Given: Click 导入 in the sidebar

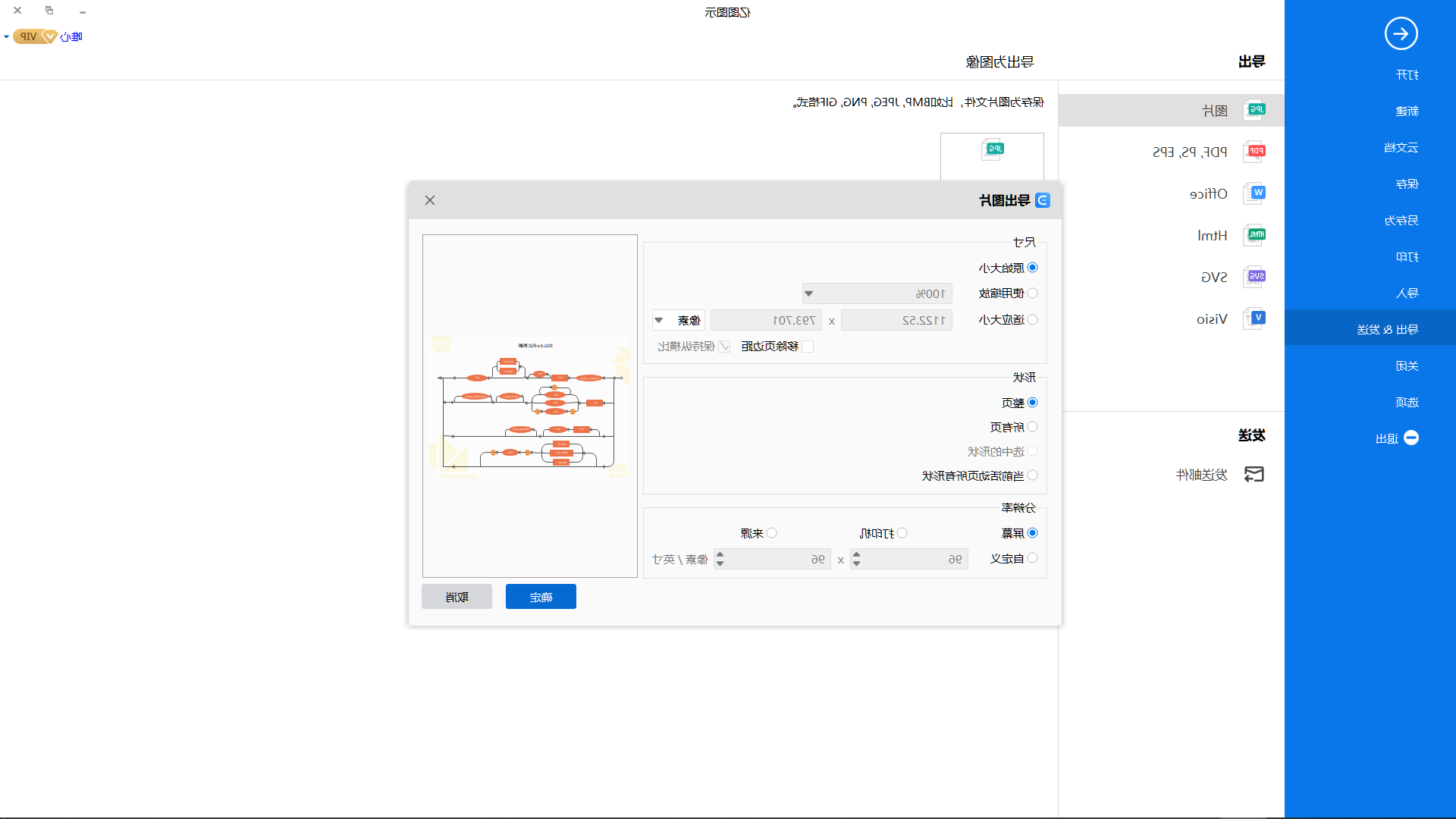Looking at the screenshot, I should [1407, 293].
